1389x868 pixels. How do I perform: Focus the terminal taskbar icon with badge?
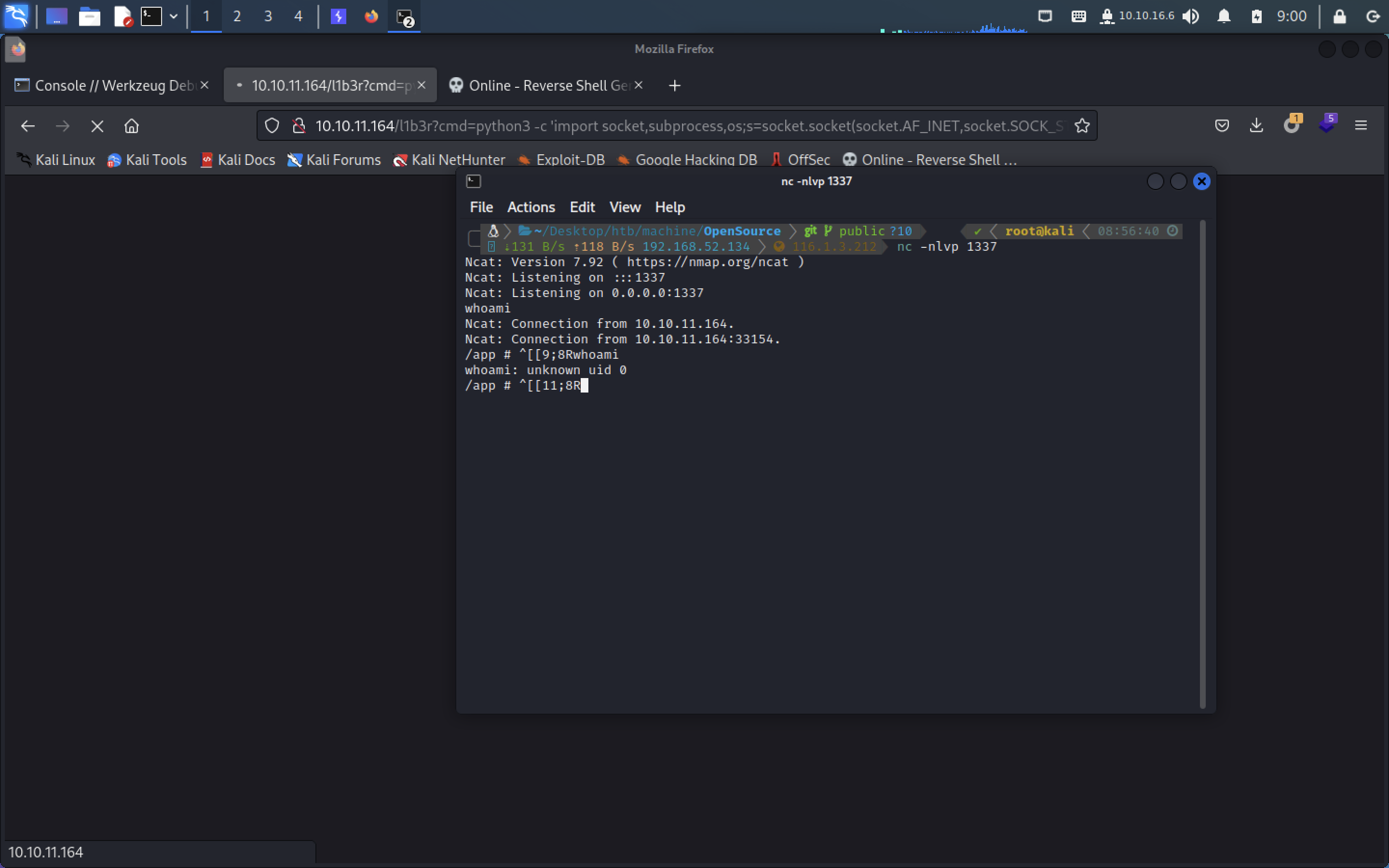(405, 17)
